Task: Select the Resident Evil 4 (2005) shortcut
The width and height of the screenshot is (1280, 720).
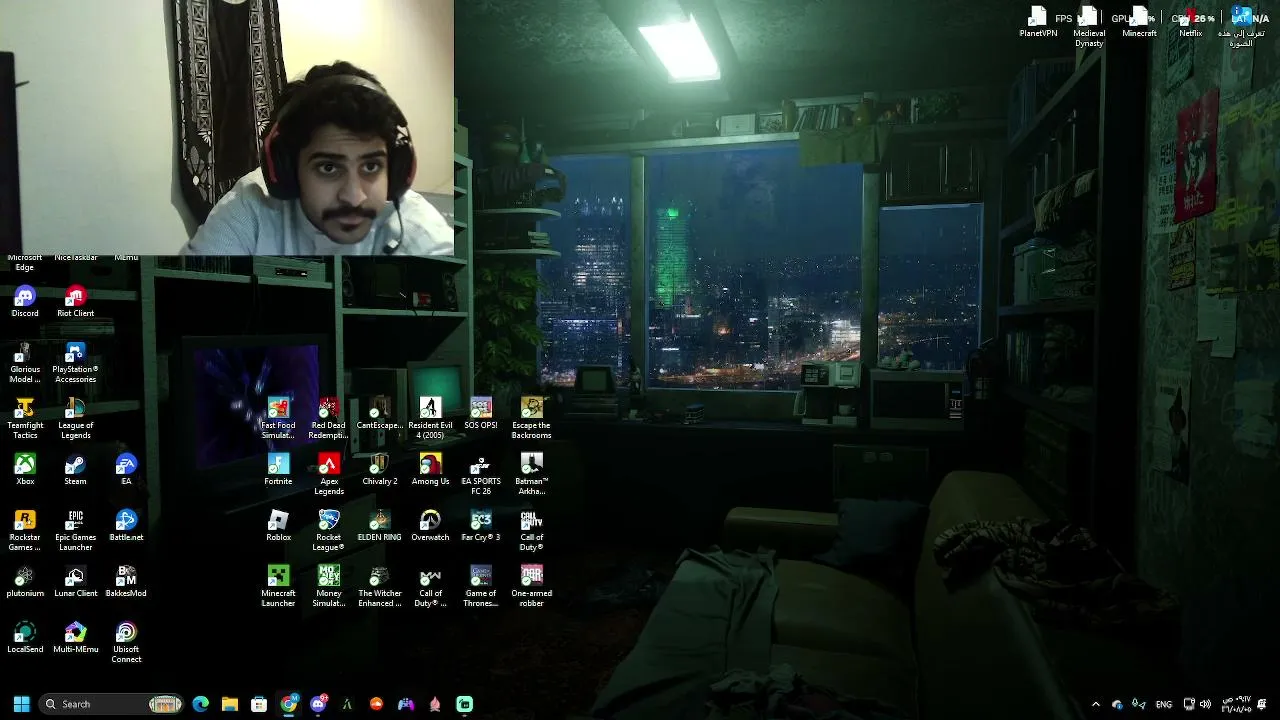Action: pyautogui.click(x=430, y=419)
